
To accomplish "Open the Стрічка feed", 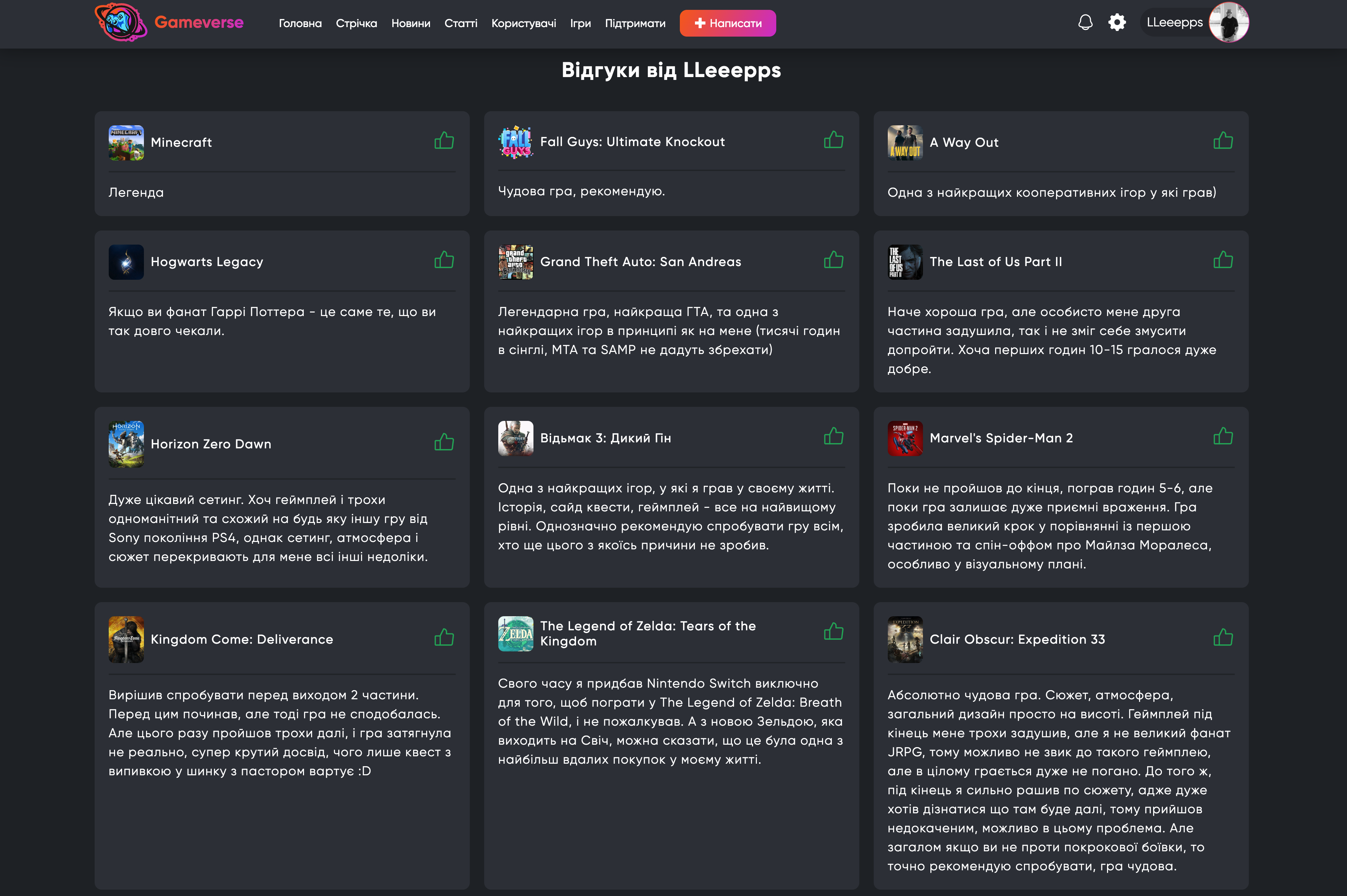I will [356, 24].
